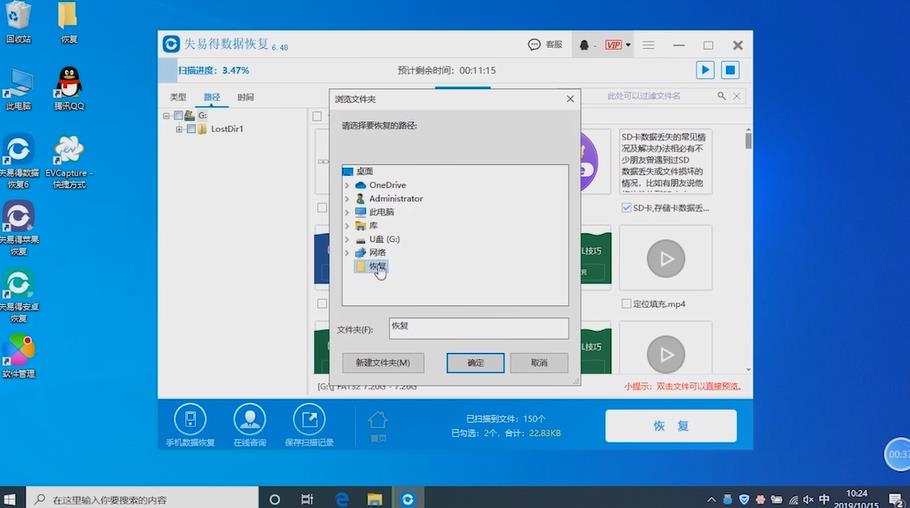The image size is (910, 508).
Task: Switch to the 类型 tab
Action: [178, 97]
